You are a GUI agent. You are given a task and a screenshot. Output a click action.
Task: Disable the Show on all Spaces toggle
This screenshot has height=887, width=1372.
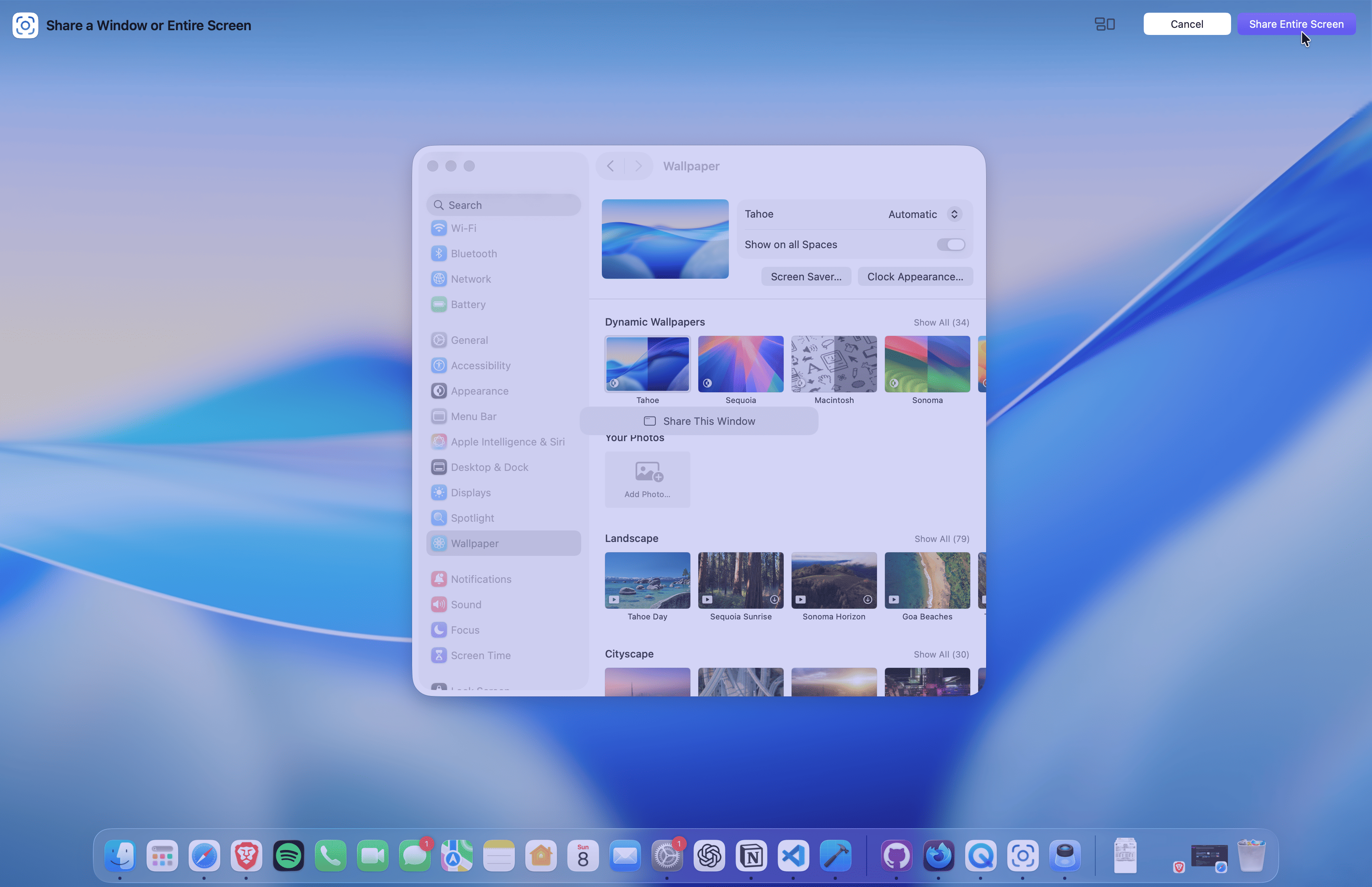click(x=950, y=244)
